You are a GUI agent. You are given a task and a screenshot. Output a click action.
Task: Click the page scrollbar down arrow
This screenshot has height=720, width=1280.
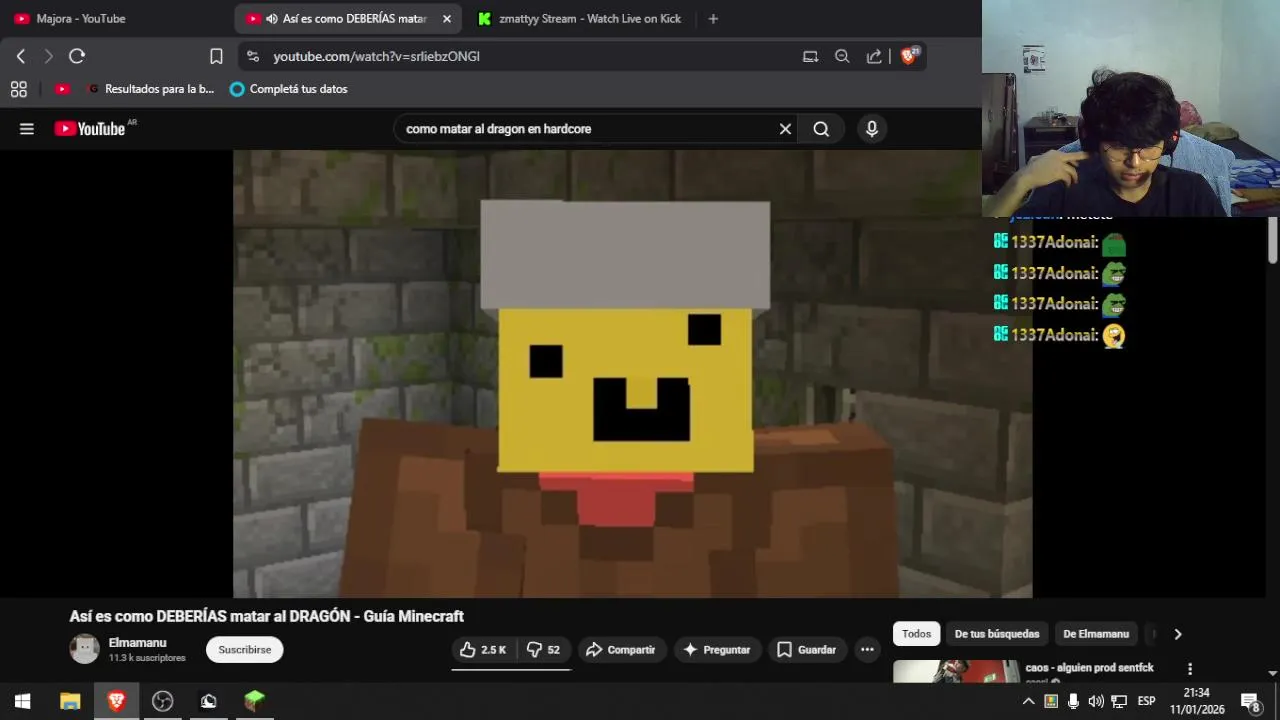coord(1272,674)
